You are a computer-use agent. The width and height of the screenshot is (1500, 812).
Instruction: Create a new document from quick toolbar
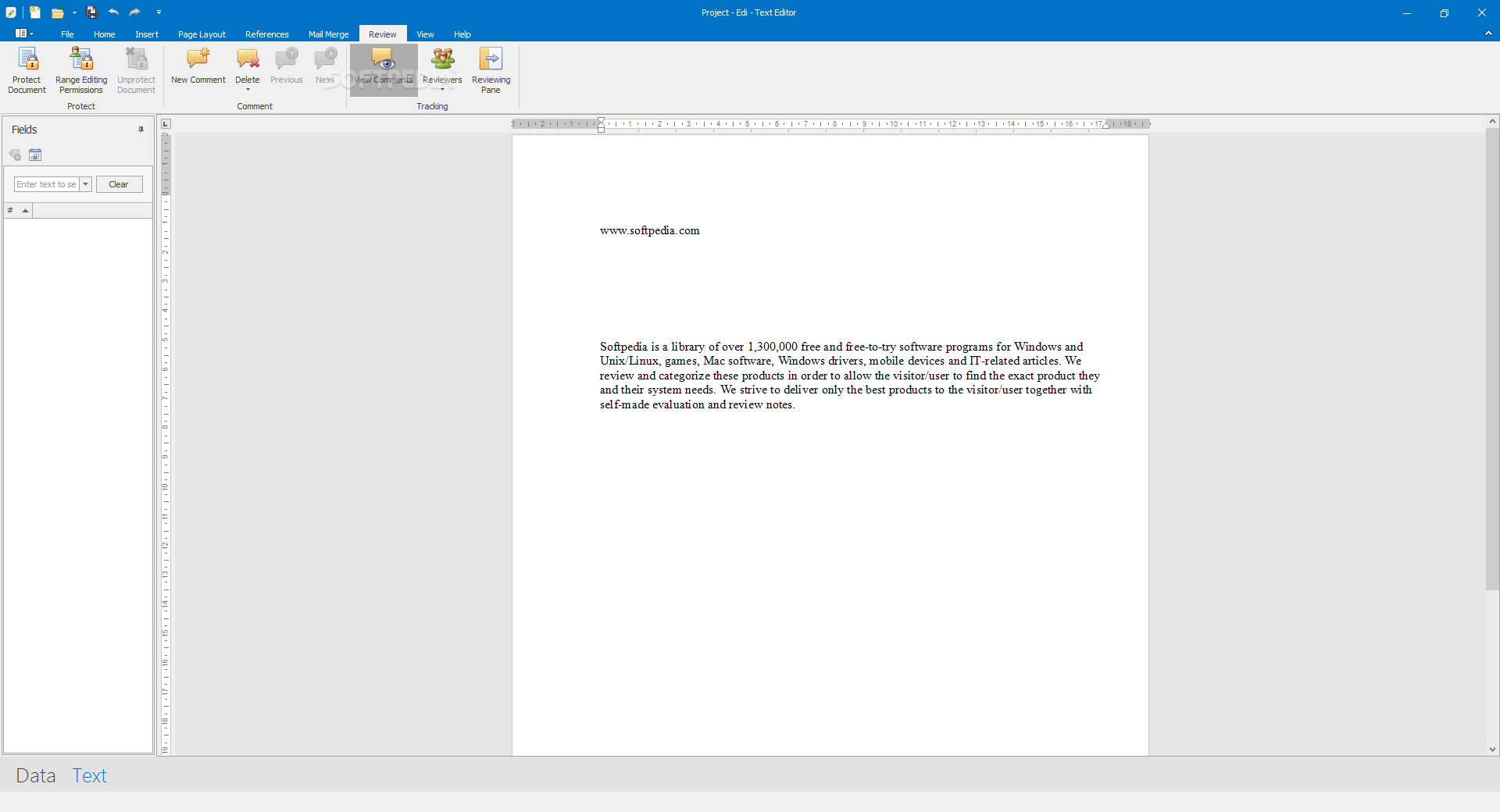coord(35,12)
